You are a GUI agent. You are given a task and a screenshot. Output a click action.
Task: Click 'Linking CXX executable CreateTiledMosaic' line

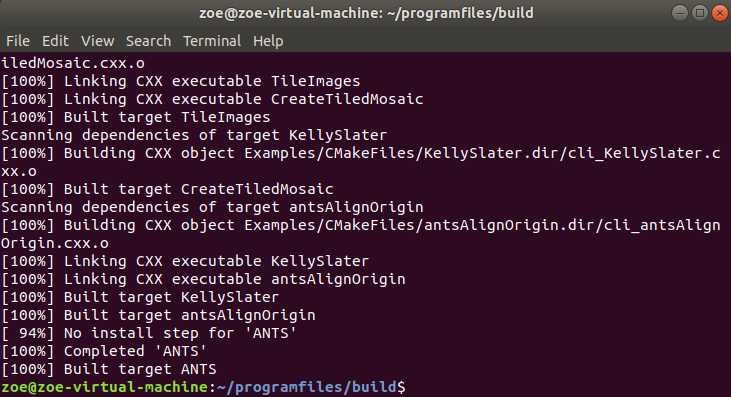[x=212, y=99]
